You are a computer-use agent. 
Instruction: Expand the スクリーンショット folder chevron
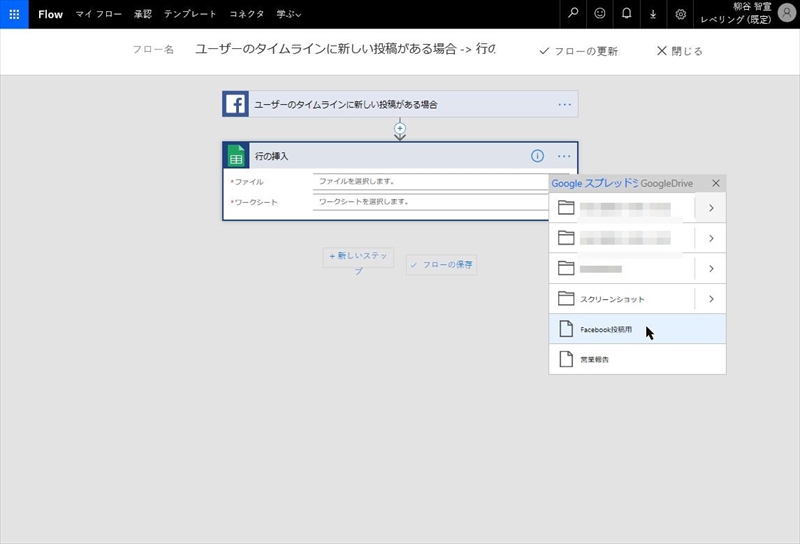(710, 299)
